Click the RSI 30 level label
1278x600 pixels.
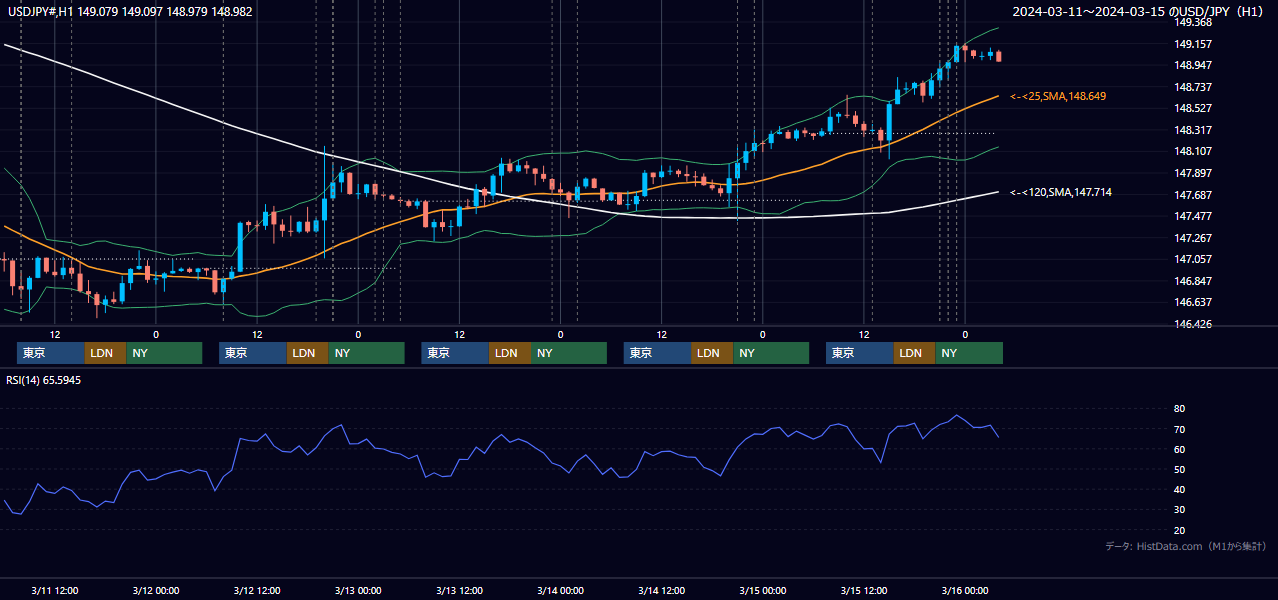click(1179, 509)
